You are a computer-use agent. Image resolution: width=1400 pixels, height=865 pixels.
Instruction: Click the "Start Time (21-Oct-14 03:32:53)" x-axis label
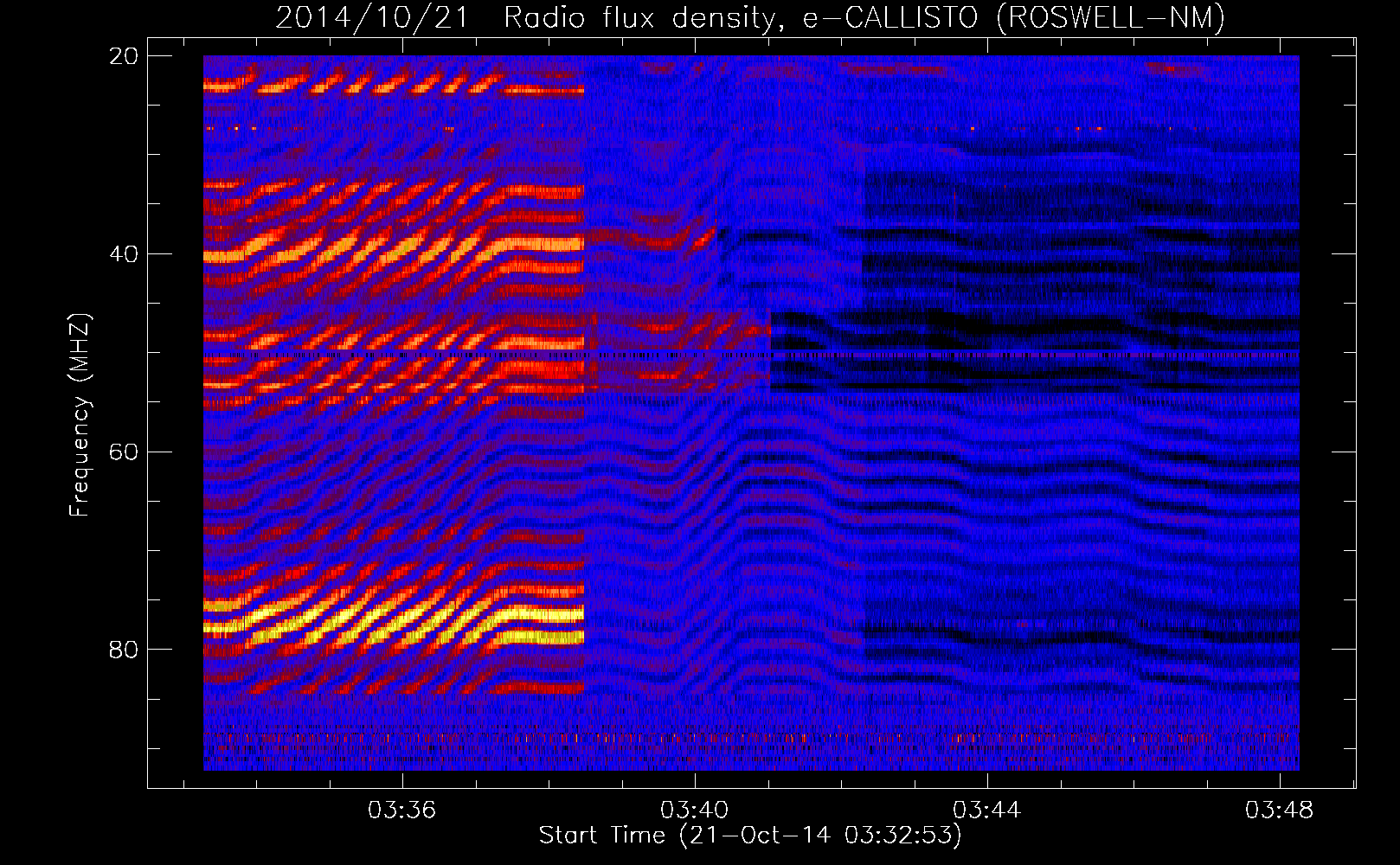[x=750, y=836]
